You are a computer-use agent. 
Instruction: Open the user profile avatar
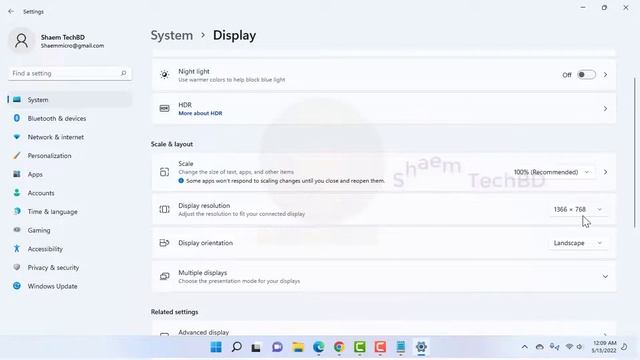click(21, 41)
